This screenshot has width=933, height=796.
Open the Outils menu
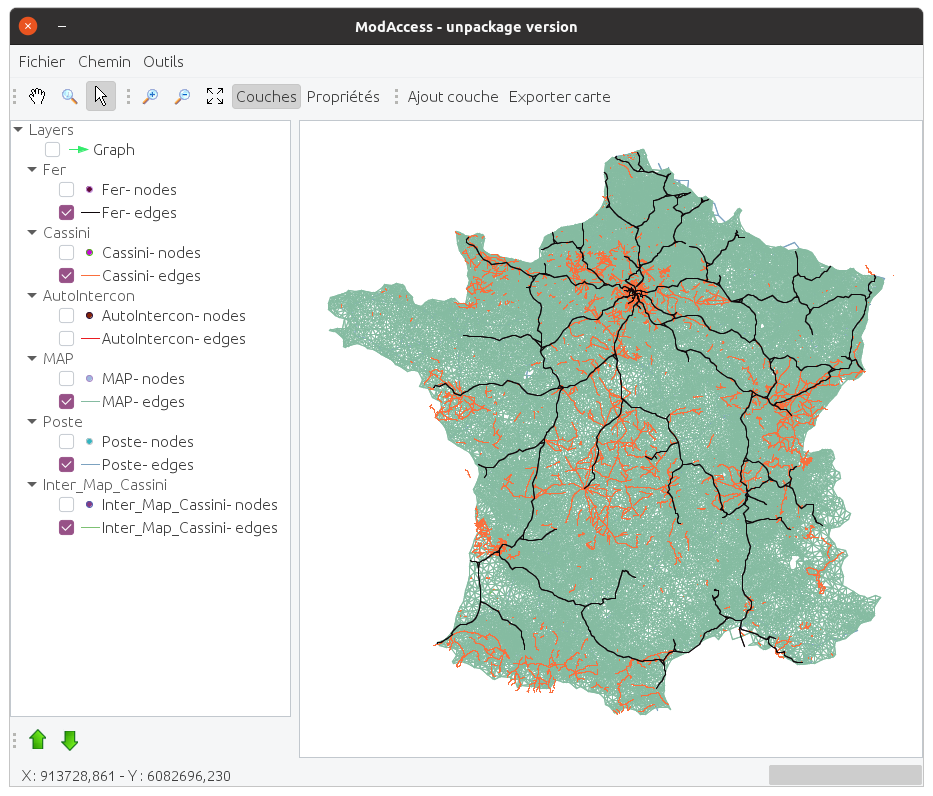[x=163, y=61]
